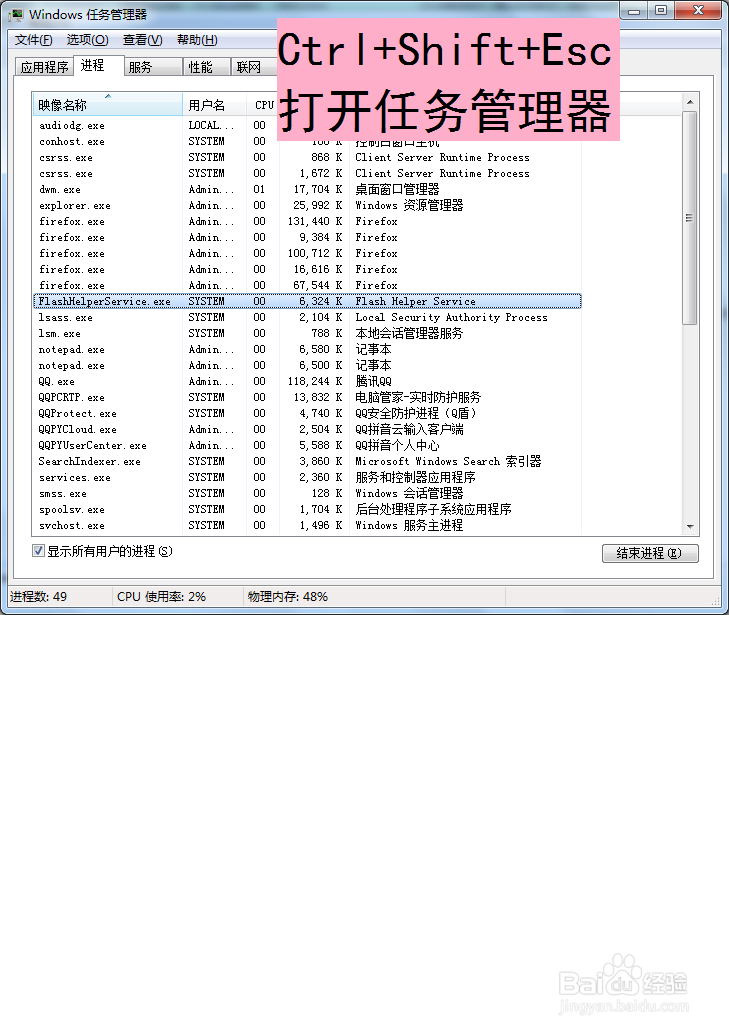Select firefox.exe using 131,440 K
729x1032 pixels.
pos(307,221)
